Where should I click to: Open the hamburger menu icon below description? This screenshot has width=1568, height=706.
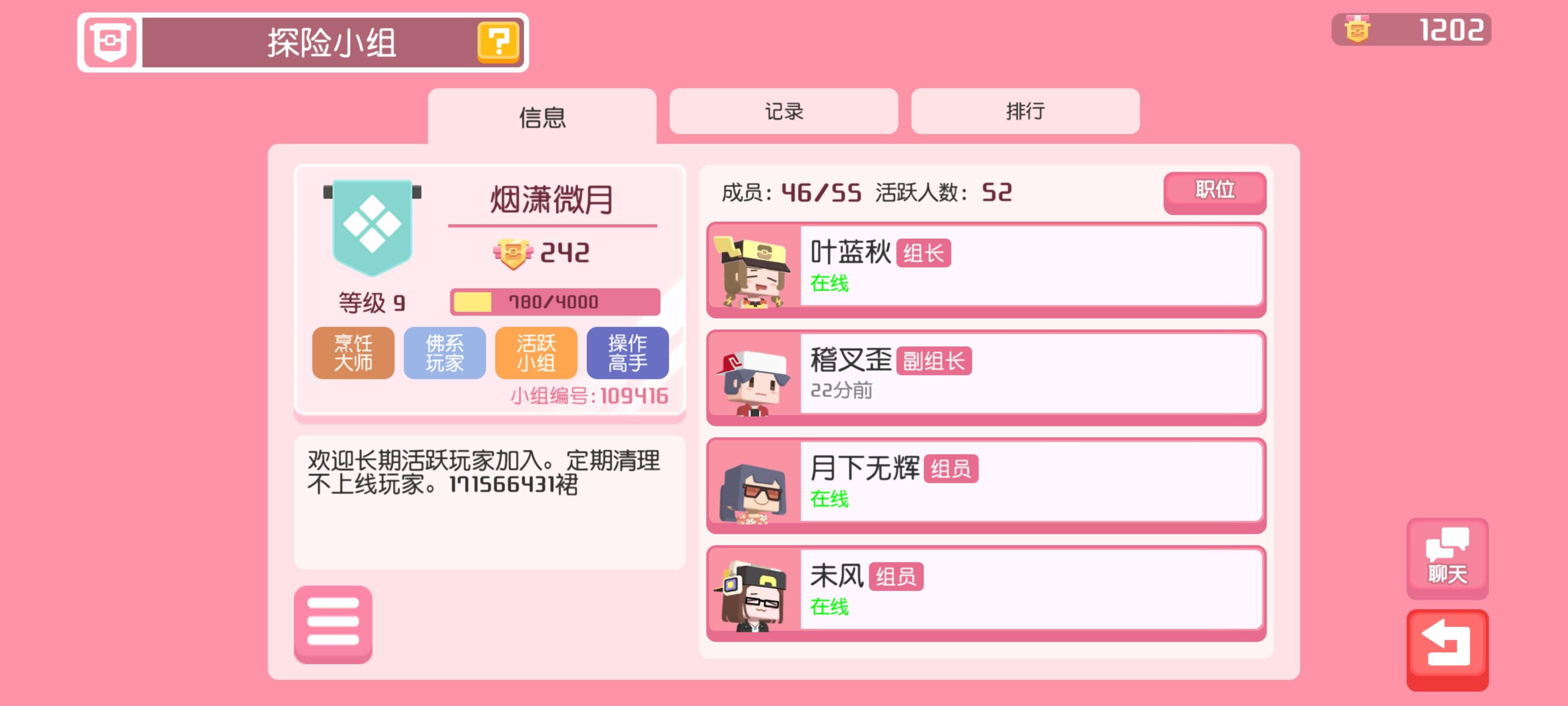pos(333,624)
